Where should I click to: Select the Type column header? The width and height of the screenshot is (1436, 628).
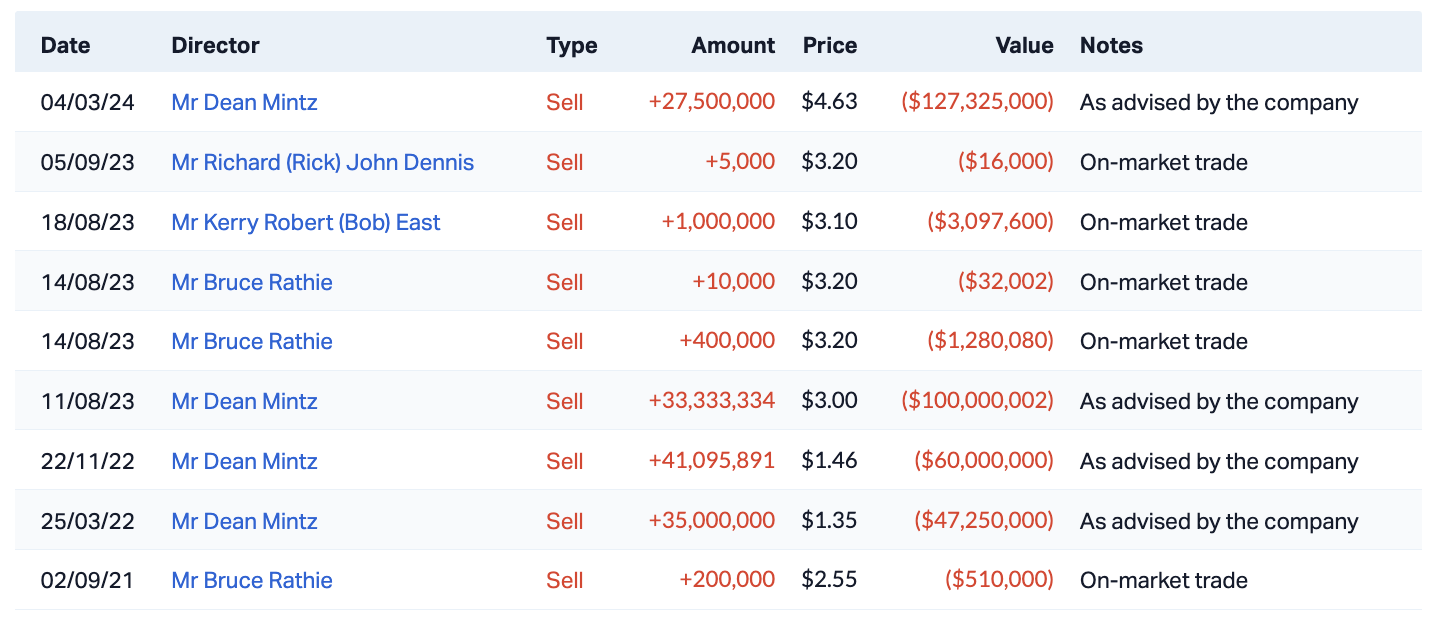click(x=571, y=45)
